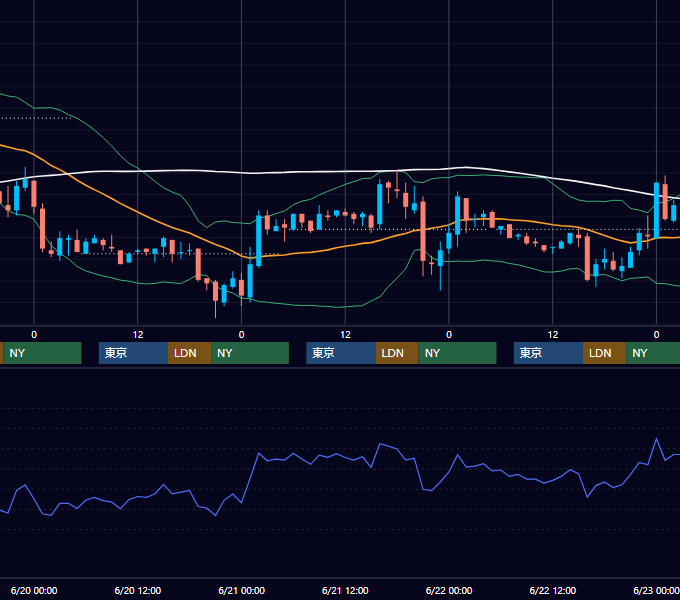Select the LDN session block on 6/20
Viewport: 680px width, 600px height.
point(190,353)
